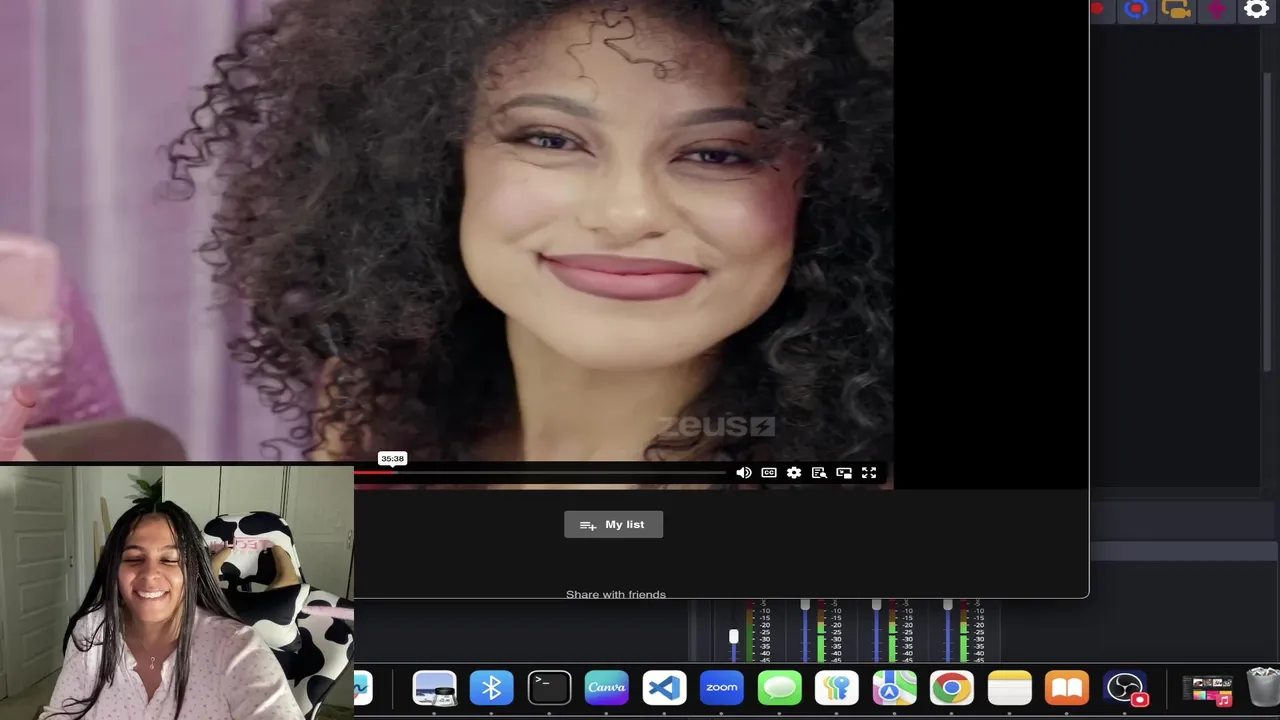Click the webcam overlay thumbnail
Image resolution: width=1280 pixels, height=720 pixels.
click(x=177, y=592)
